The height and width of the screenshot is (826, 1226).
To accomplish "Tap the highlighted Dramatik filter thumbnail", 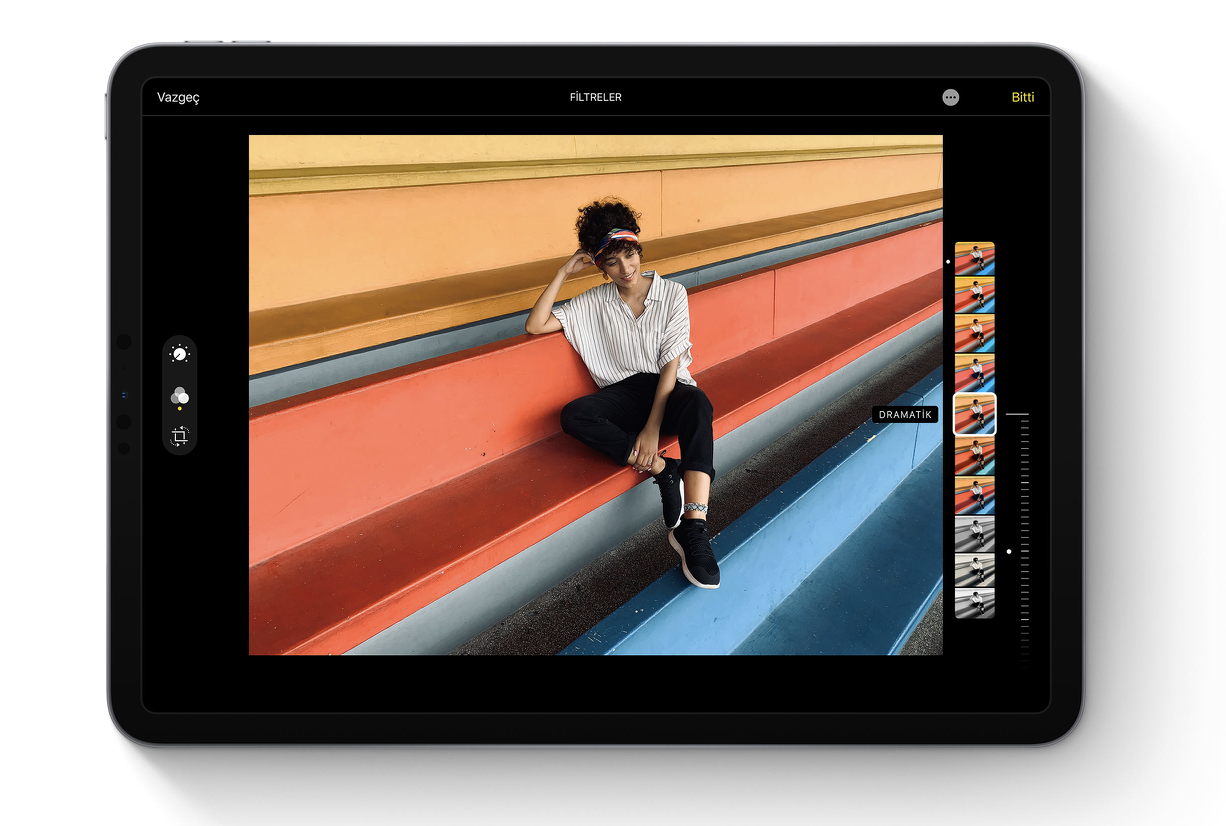I will coord(974,414).
